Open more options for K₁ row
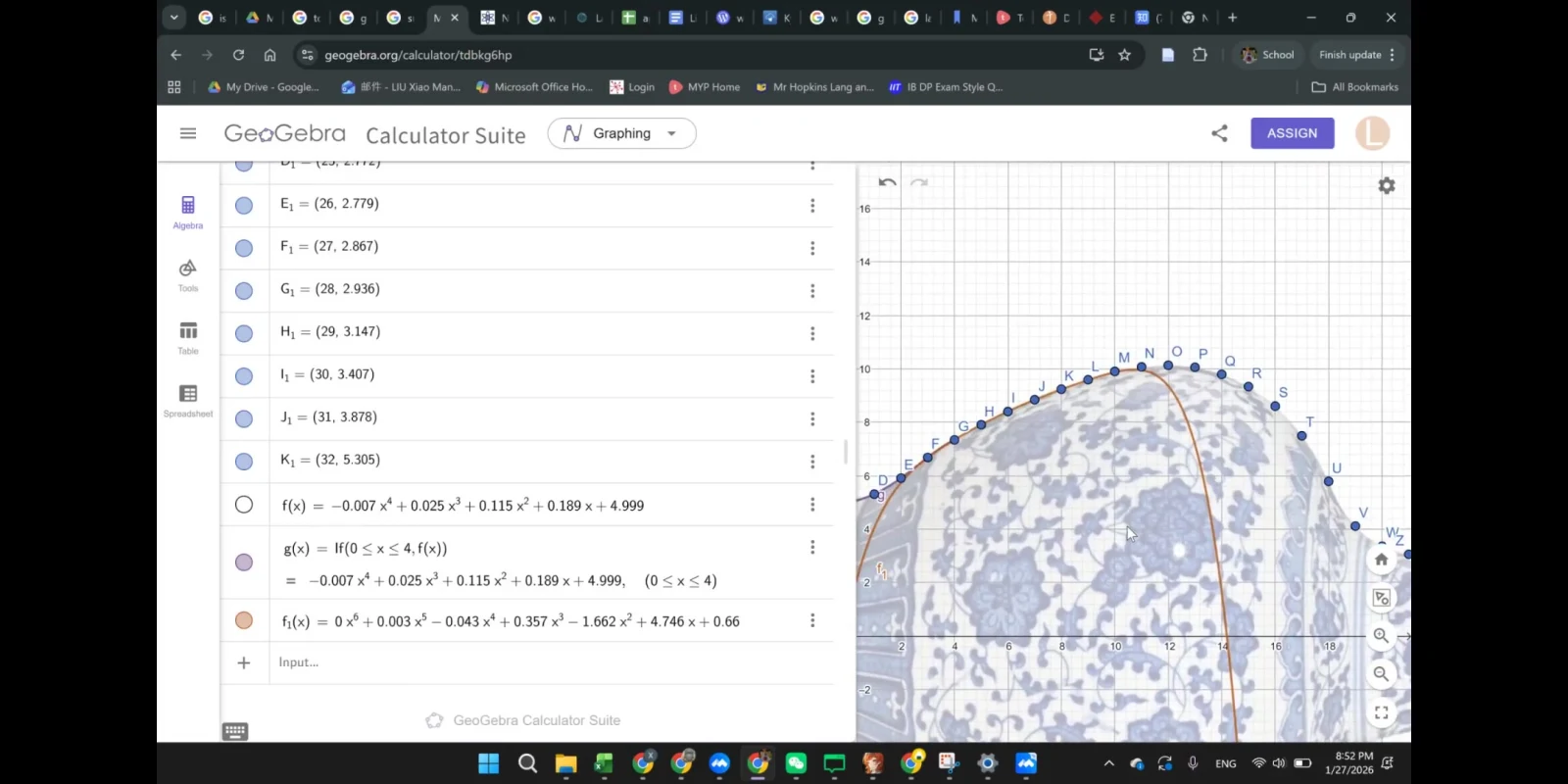The height and width of the screenshot is (784, 1568). point(812,462)
